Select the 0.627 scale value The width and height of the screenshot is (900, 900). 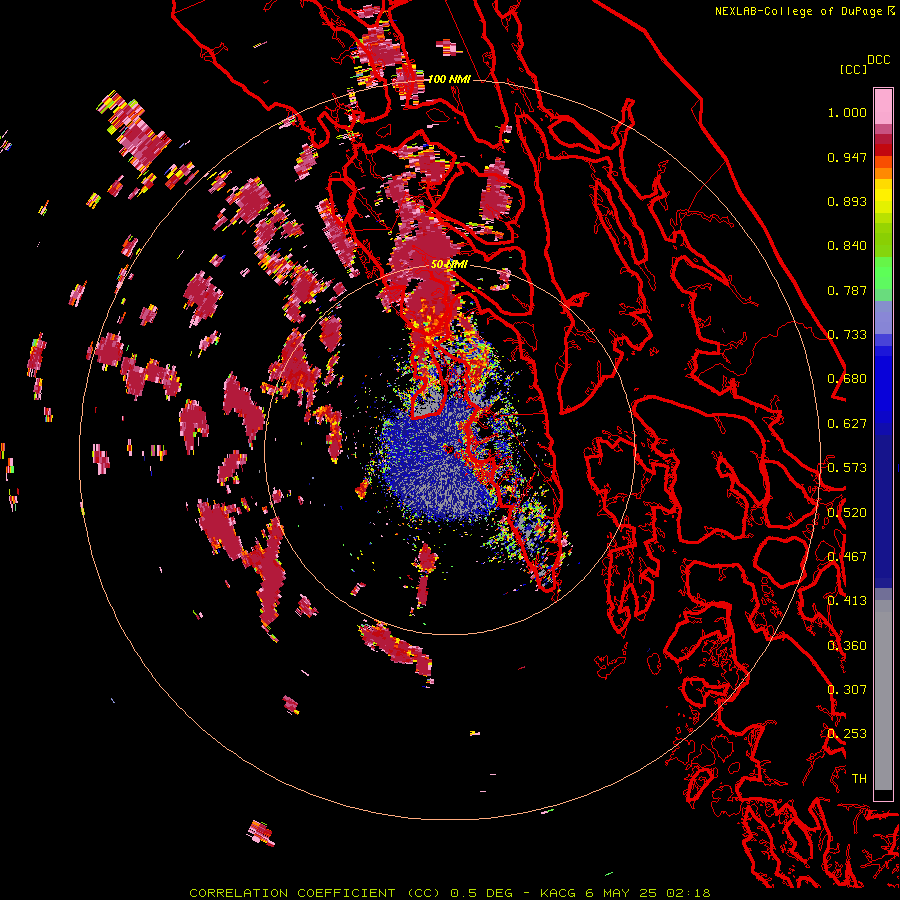847,424
